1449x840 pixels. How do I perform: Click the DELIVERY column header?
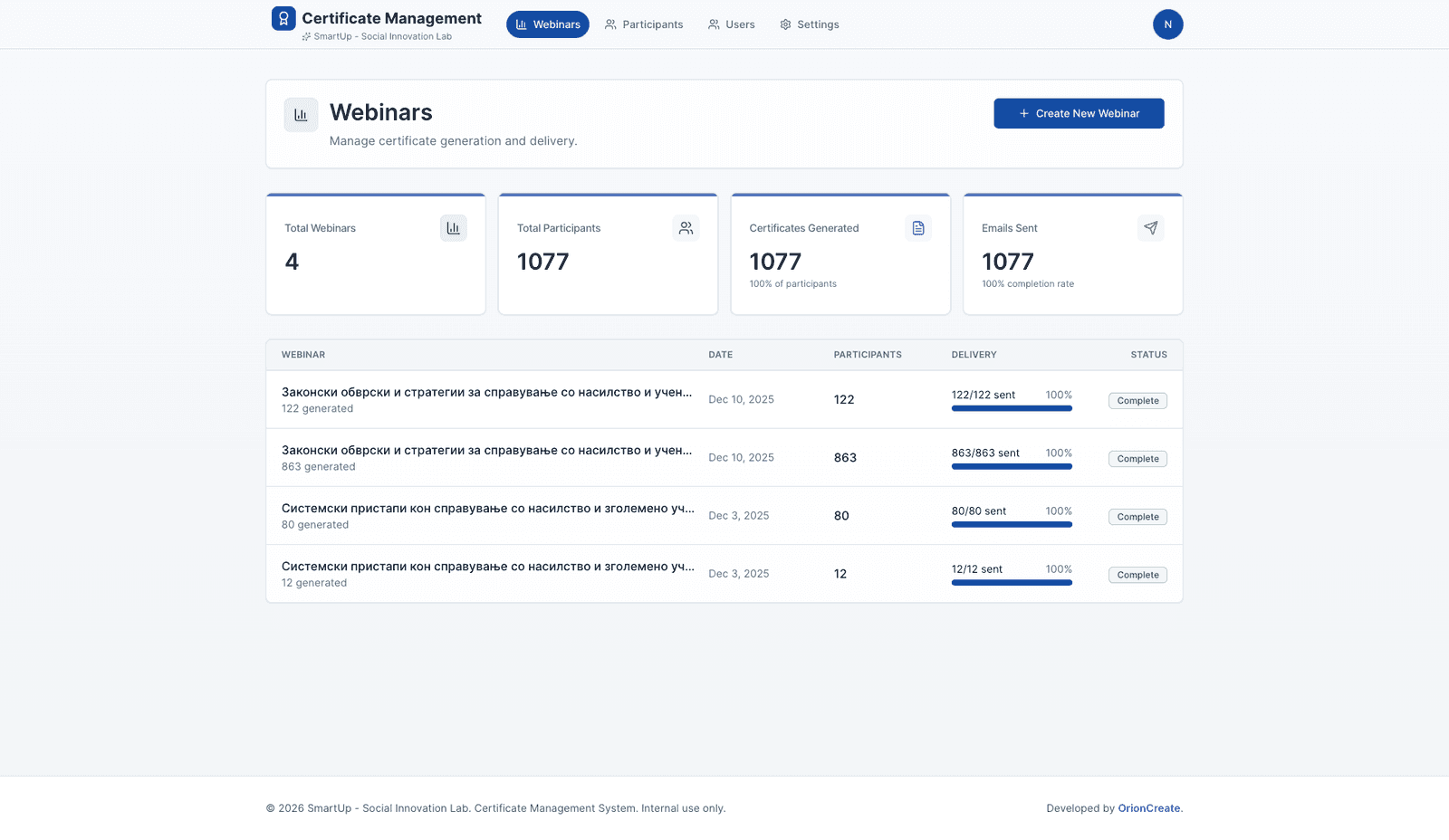click(974, 355)
